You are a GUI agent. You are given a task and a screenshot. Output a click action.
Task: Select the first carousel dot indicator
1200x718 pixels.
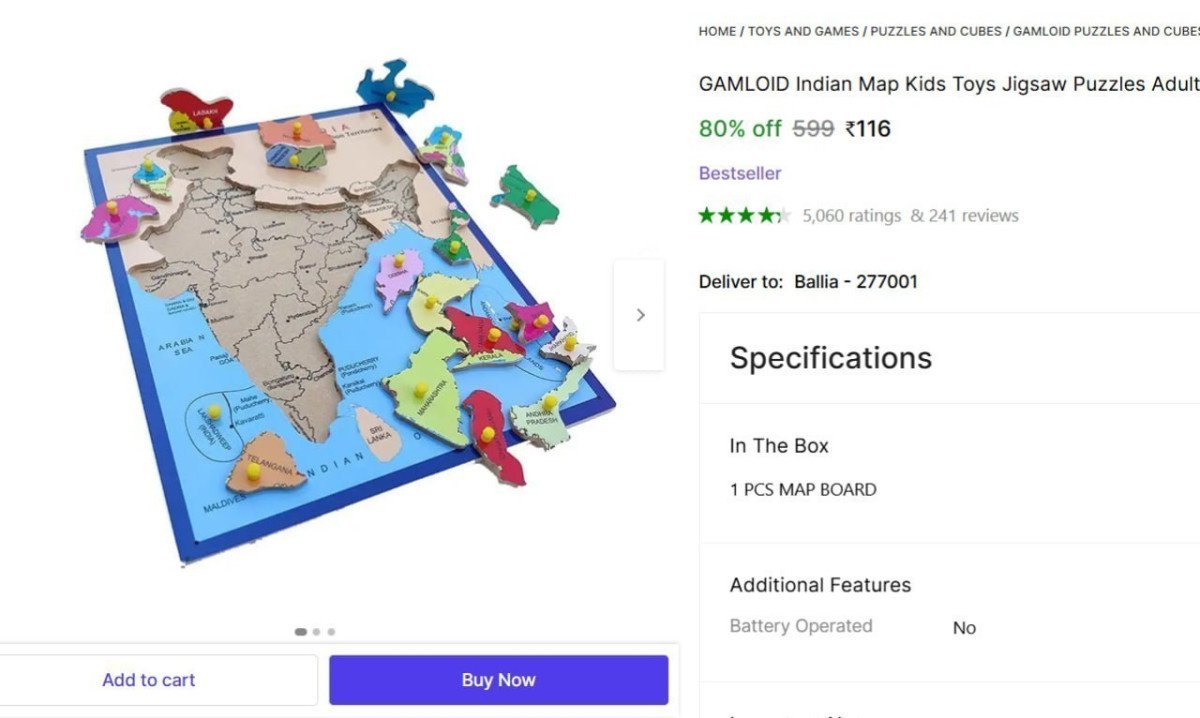coord(301,631)
